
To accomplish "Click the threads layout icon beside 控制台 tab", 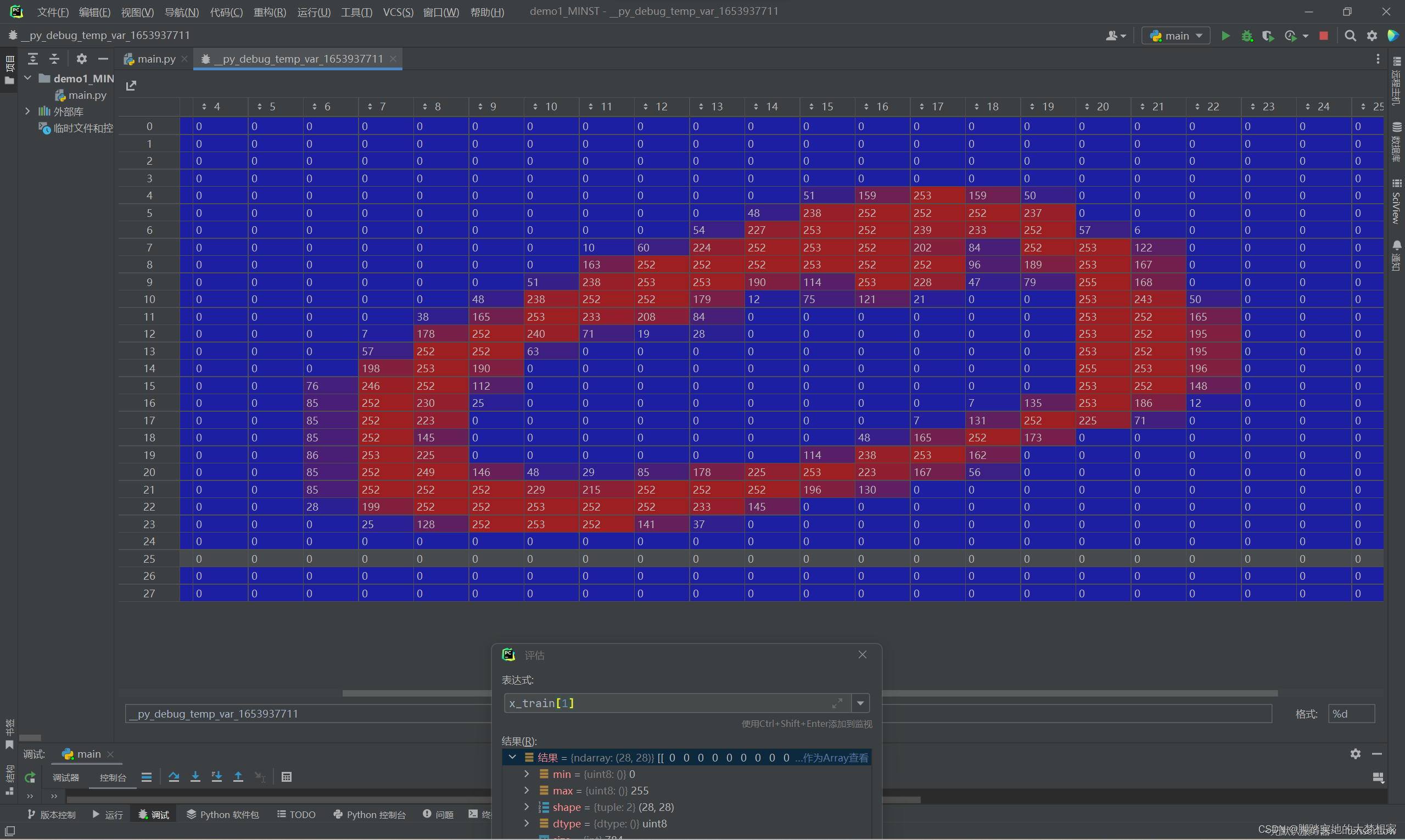I will point(147,777).
